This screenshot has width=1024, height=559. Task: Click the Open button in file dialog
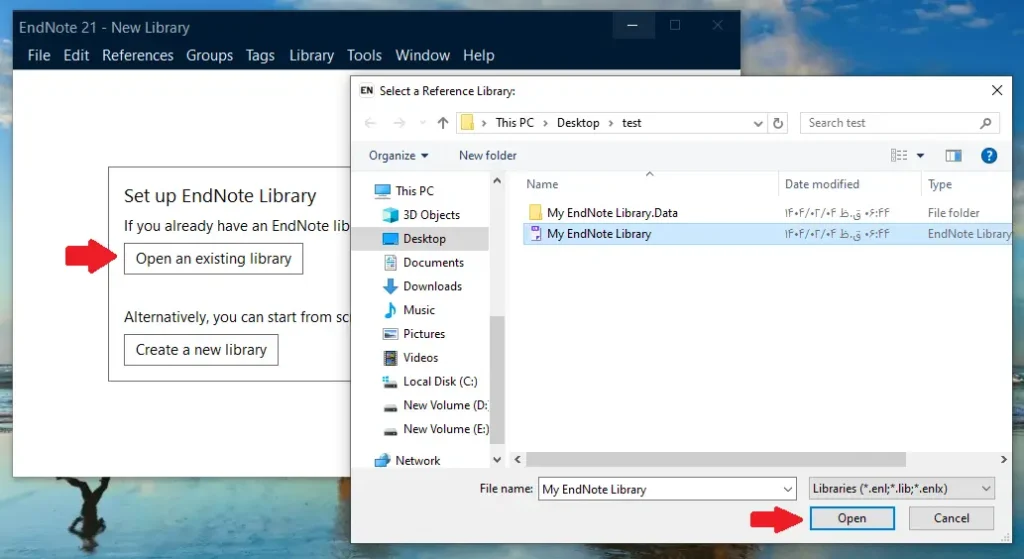852,518
